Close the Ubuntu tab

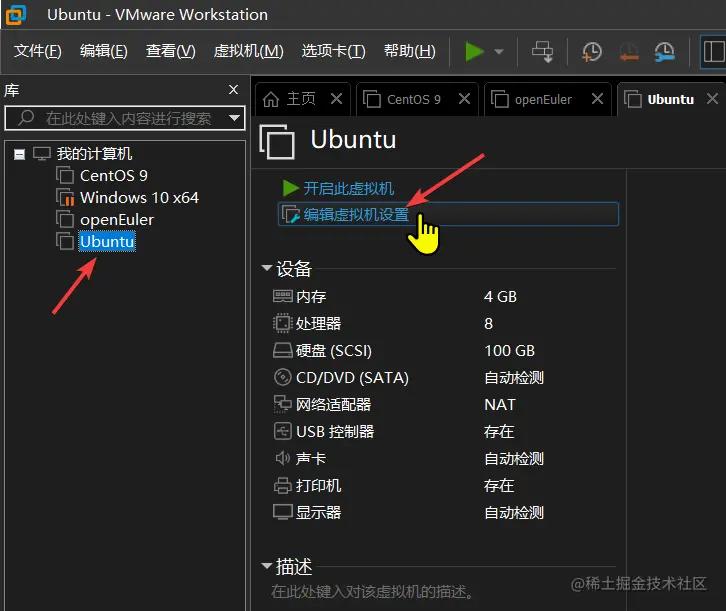click(x=713, y=99)
